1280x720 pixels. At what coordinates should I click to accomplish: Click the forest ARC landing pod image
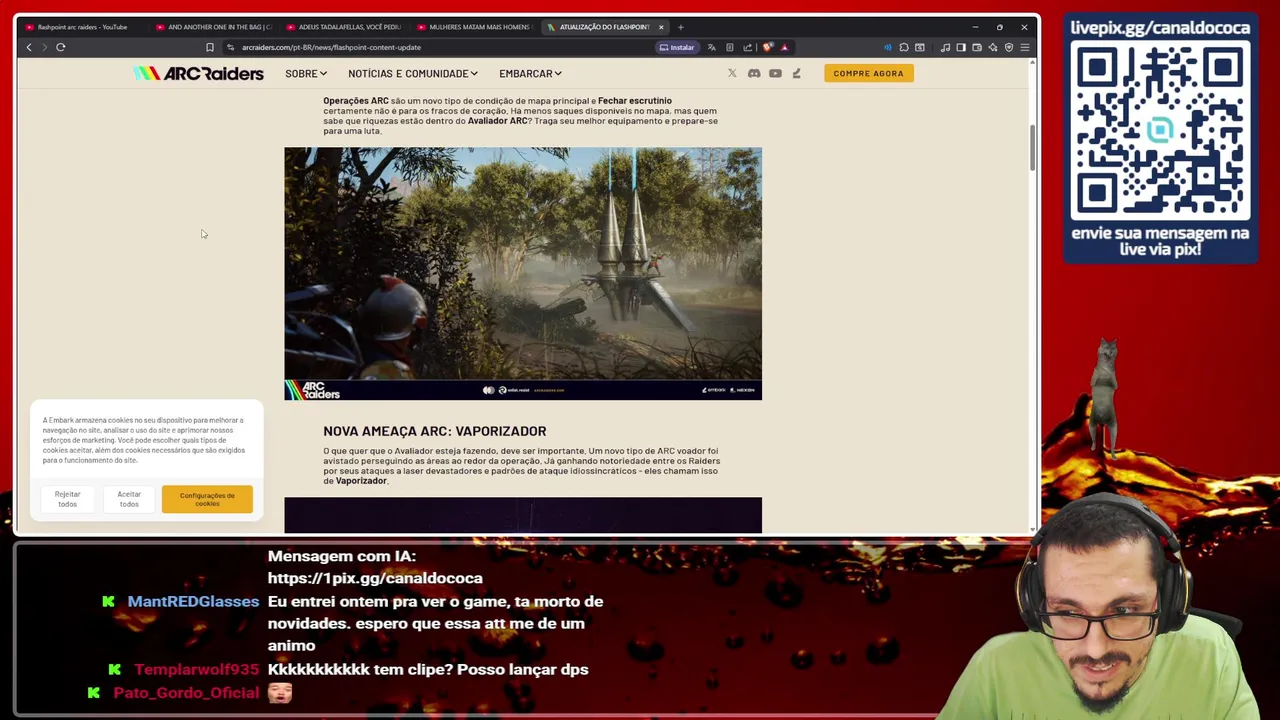pyautogui.click(x=523, y=274)
